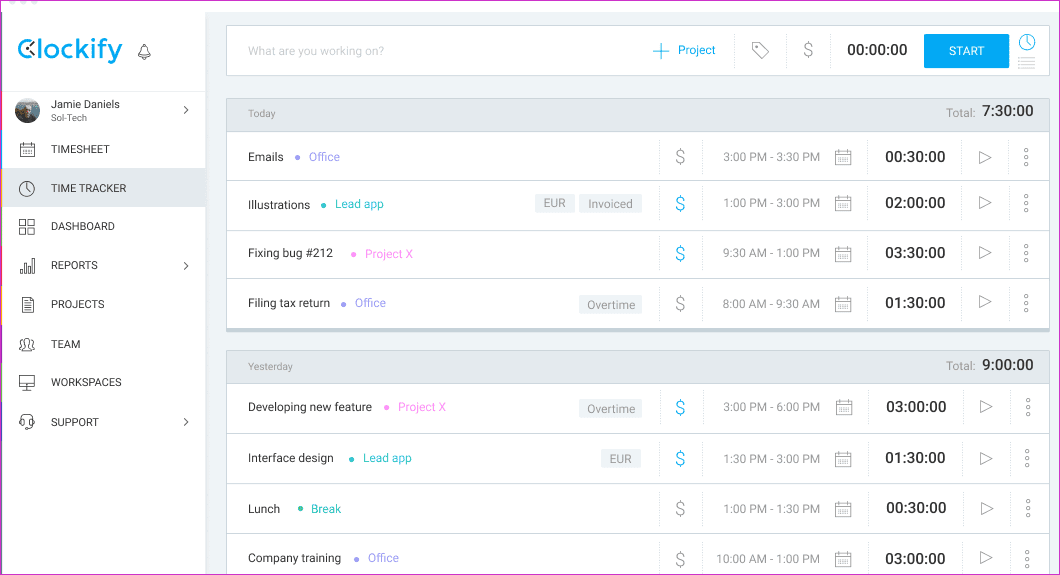1060x575 pixels.
Task: Select the Invoiced tag on the Illustrations entry
Action: 610,203
